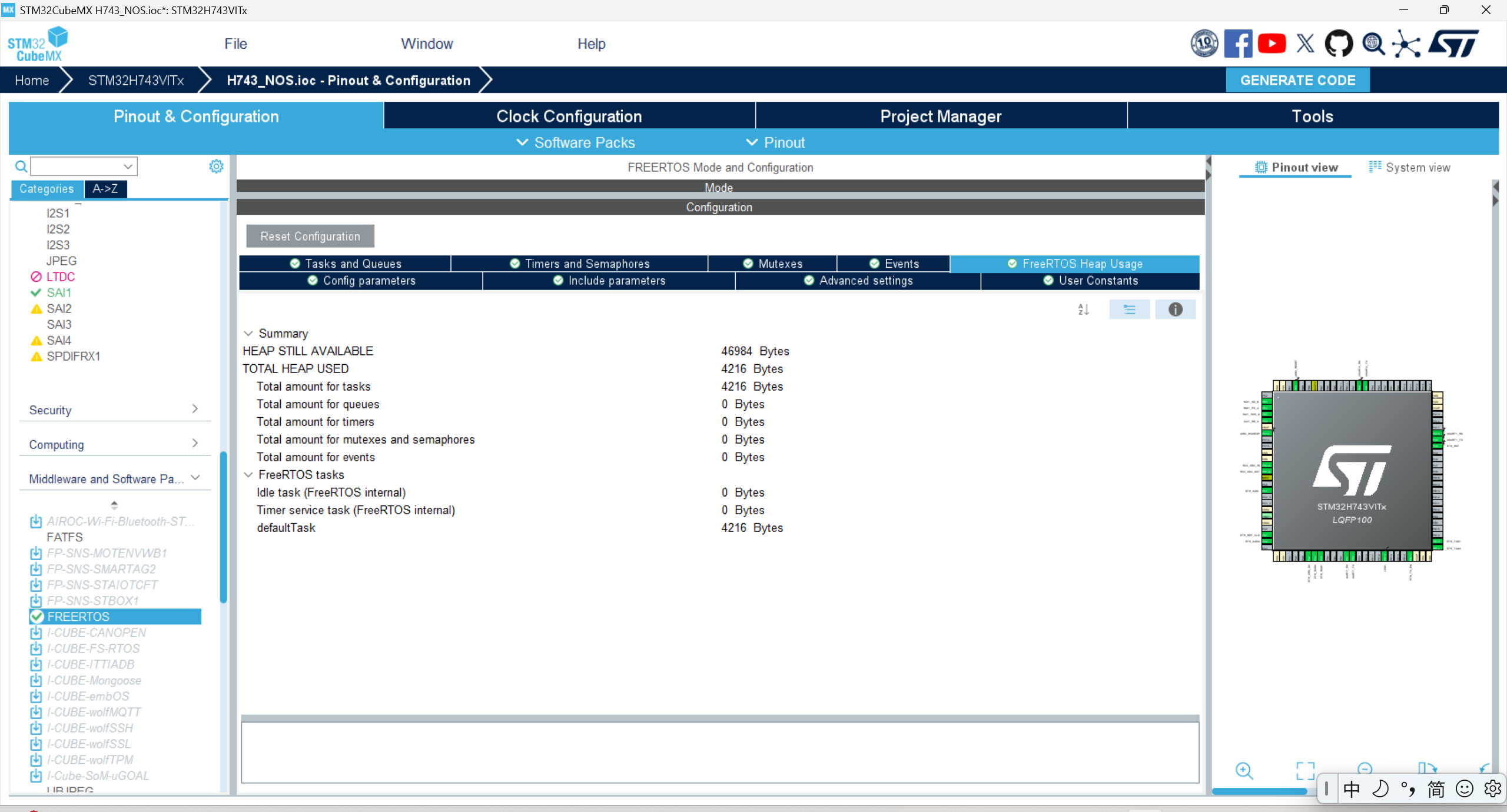Image resolution: width=1507 pixels, height=812 pixels.
Task: Toggle the IME half/full-width moon icon
Action: tap(1380, 789)
